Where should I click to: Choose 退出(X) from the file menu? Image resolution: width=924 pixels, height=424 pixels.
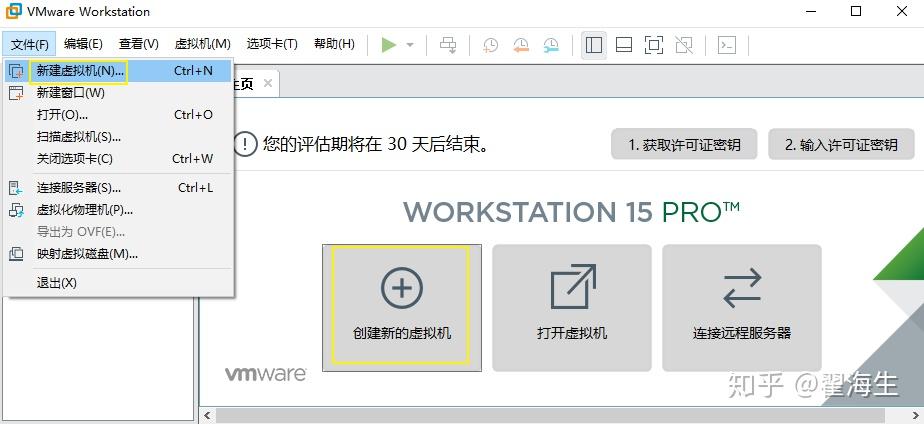point(118,283)
